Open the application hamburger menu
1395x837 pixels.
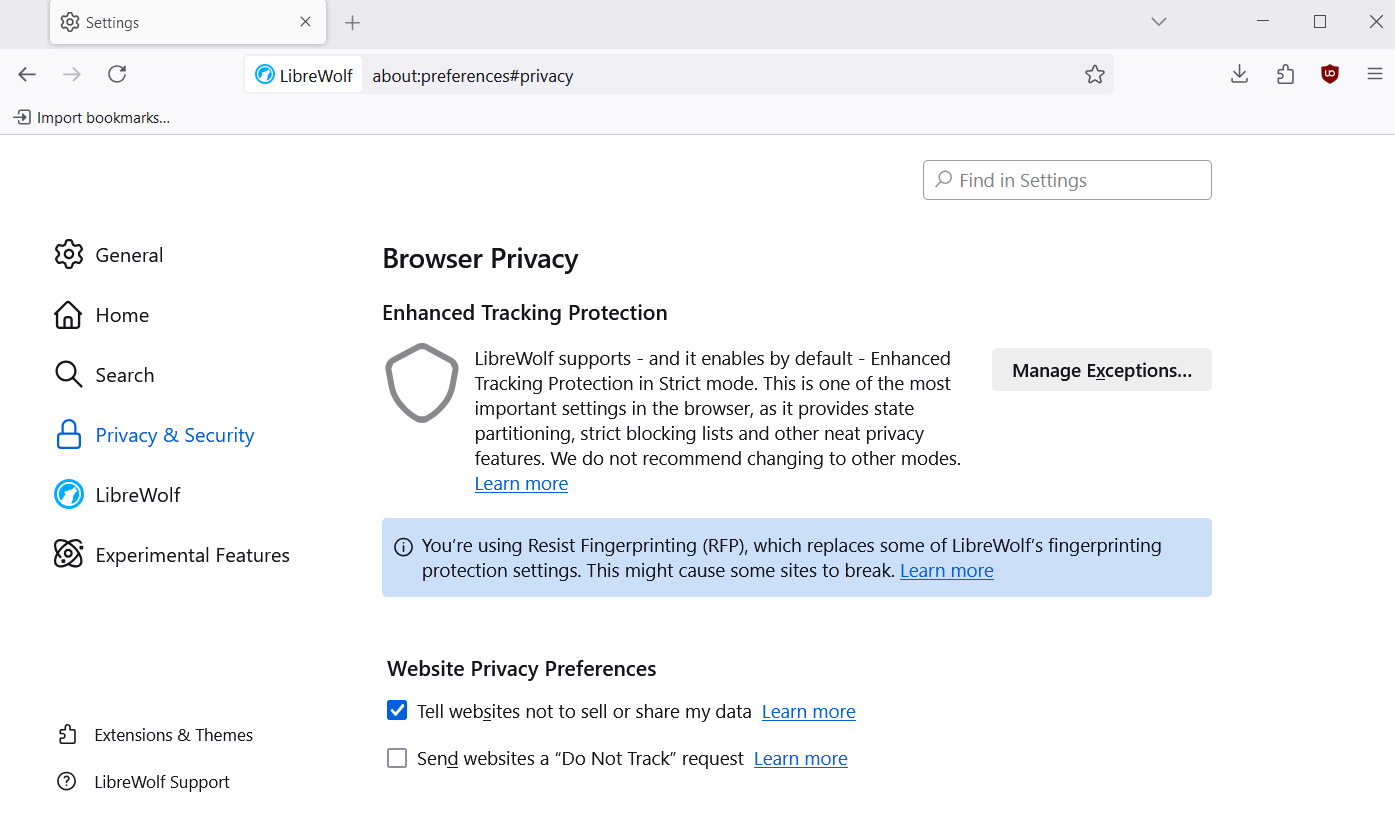click(1375, 74)
